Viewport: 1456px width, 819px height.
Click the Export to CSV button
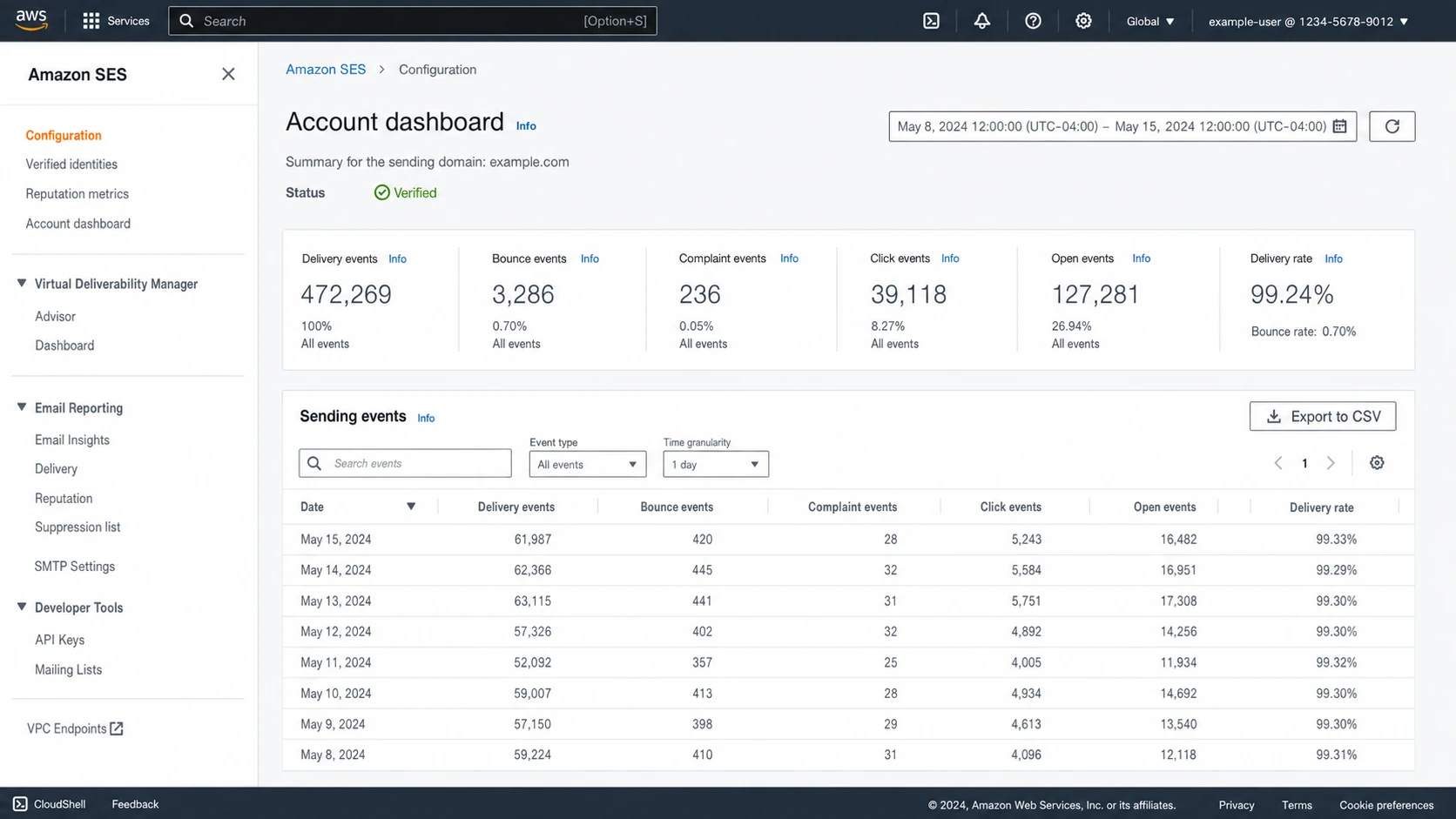pyautogui.click(x=1322, y=416)
